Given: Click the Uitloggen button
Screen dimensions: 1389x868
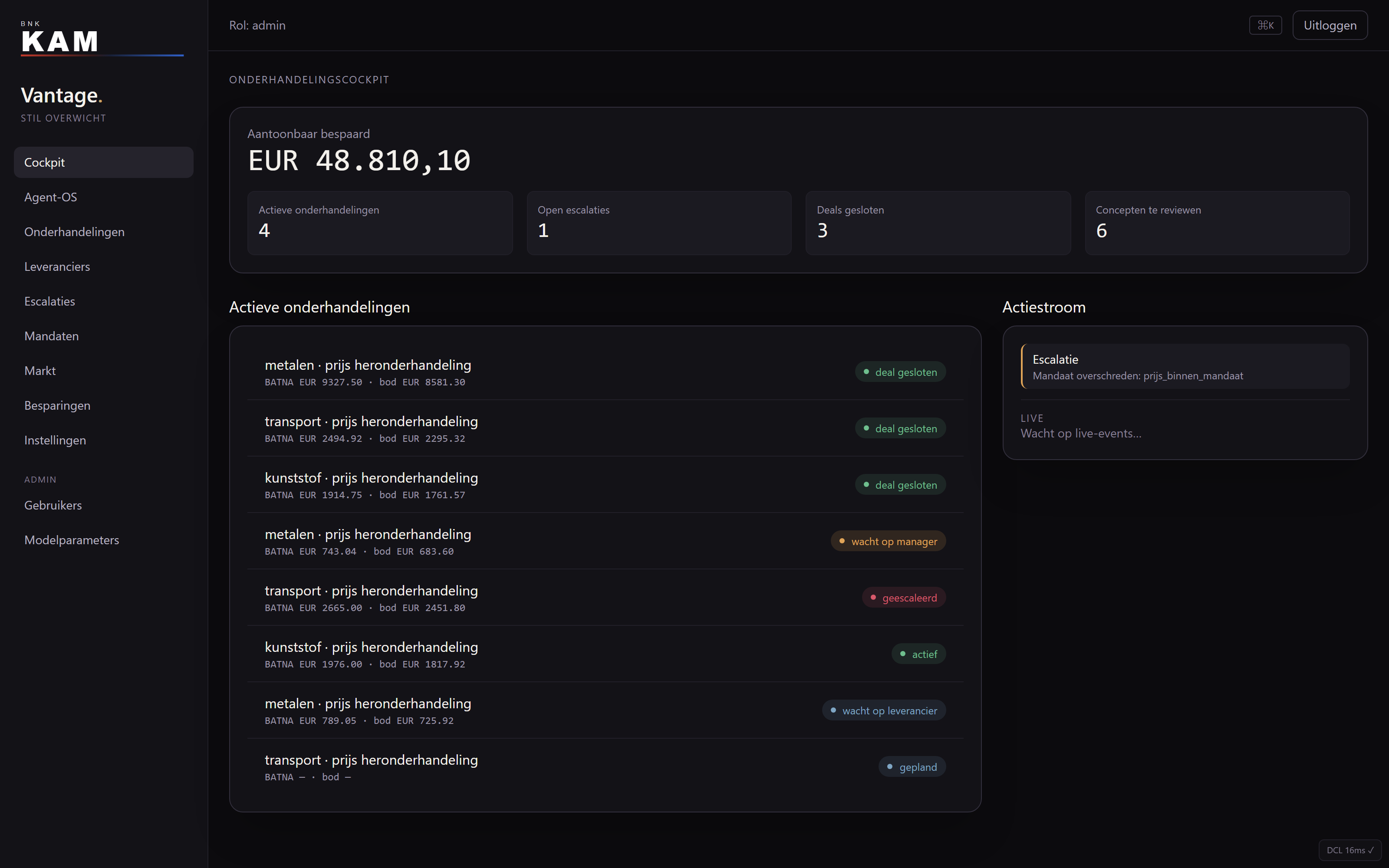Looking at the screenshot, I should (x=1330, y=25).
